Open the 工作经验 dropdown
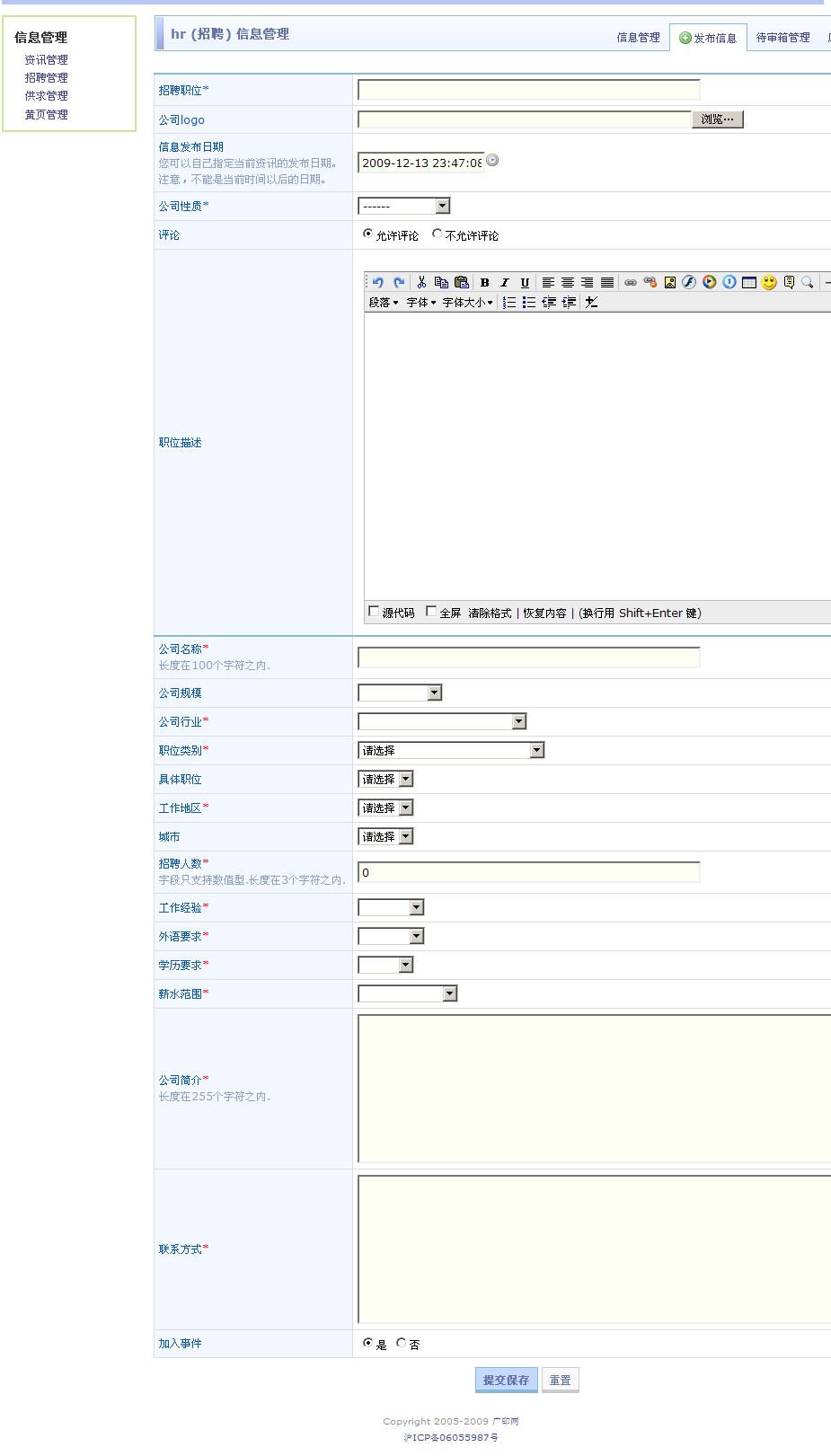The width and height of the screenshot is (831, 1456). click(392, 908)
